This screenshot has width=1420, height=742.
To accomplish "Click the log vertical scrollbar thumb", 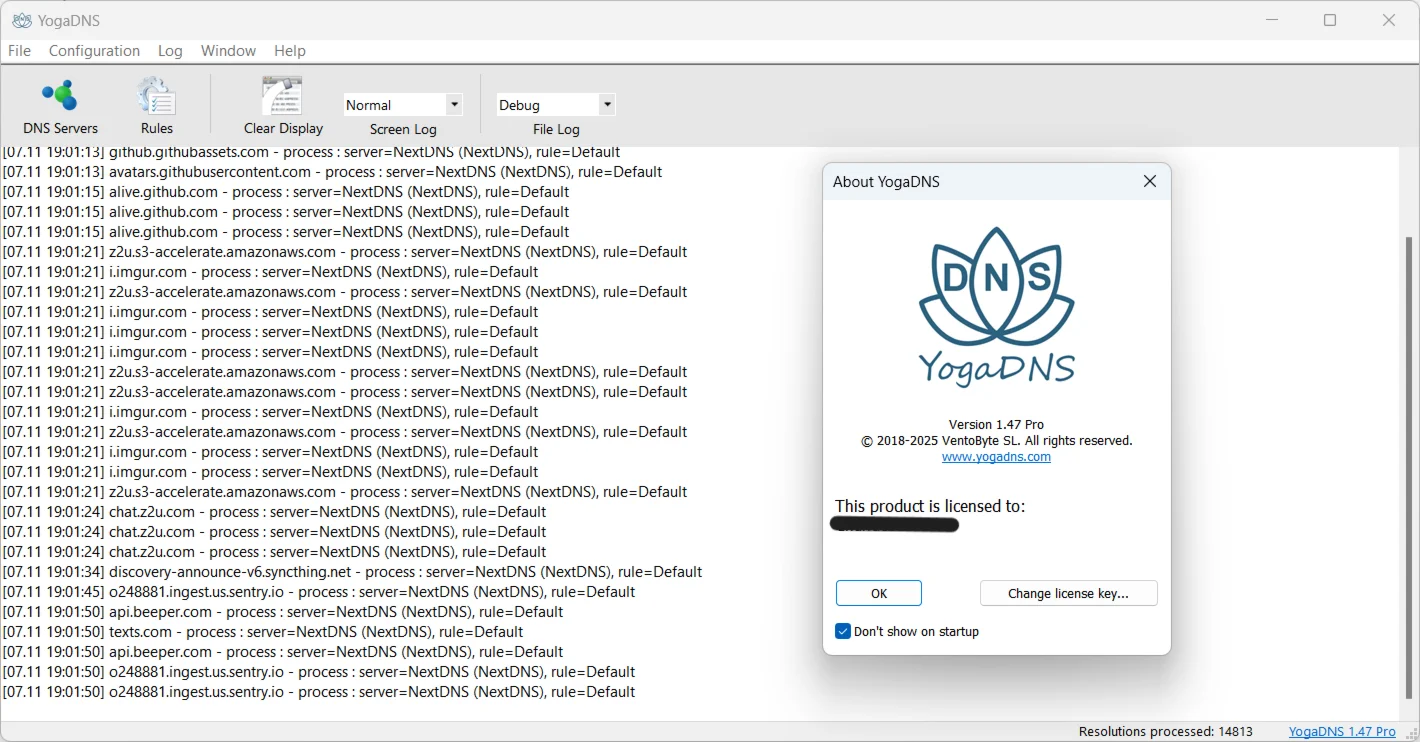I will click(x=1410, y=467).
